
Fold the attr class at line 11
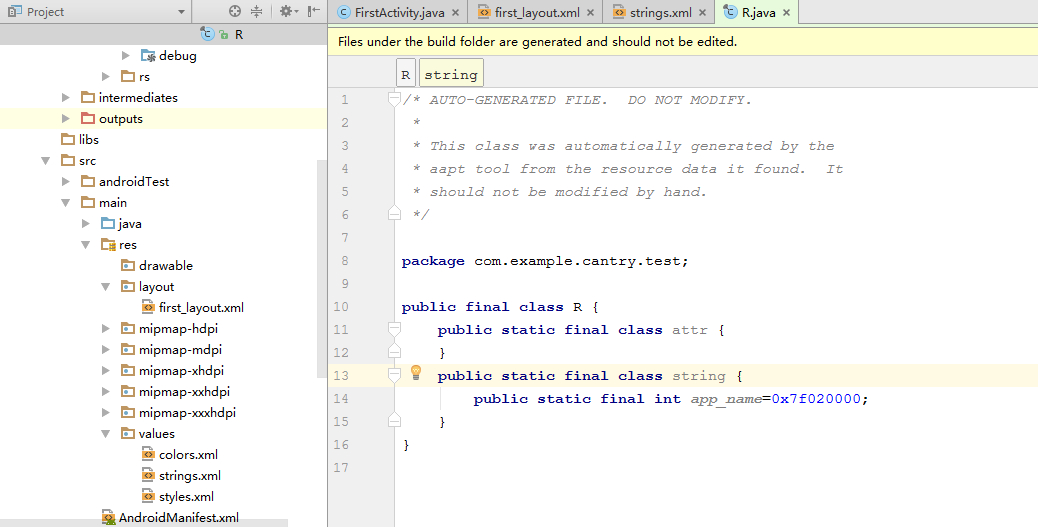(x=394, y=330)
